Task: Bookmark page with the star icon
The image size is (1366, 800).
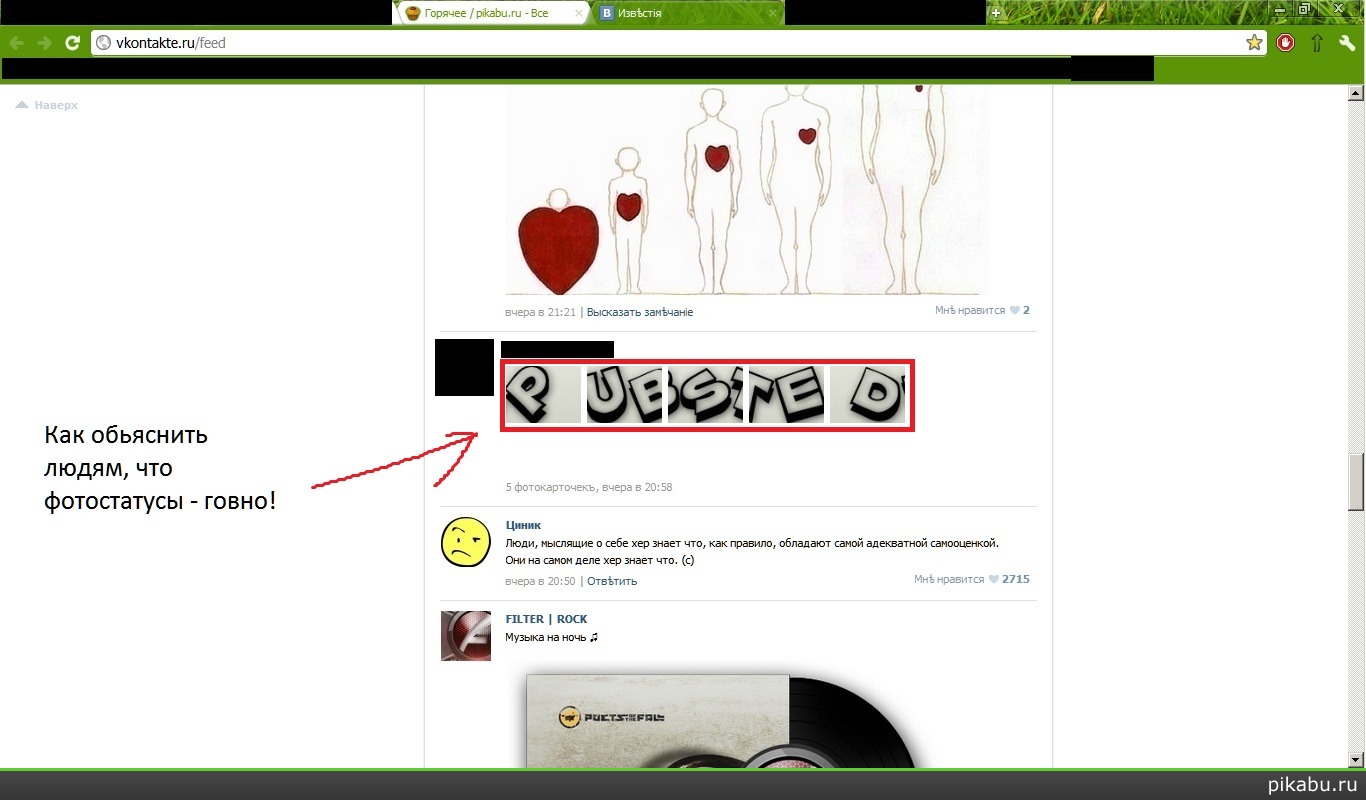Action: [x=1254, y=43]
